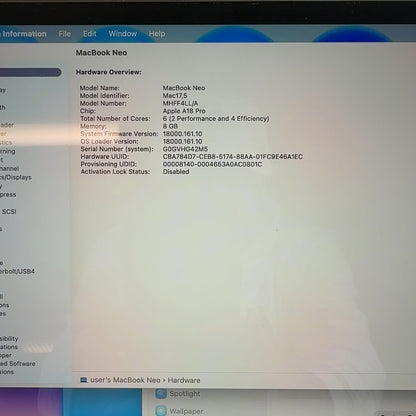Open the File menu
The image size is (416, 416).
tap(65, 34)
